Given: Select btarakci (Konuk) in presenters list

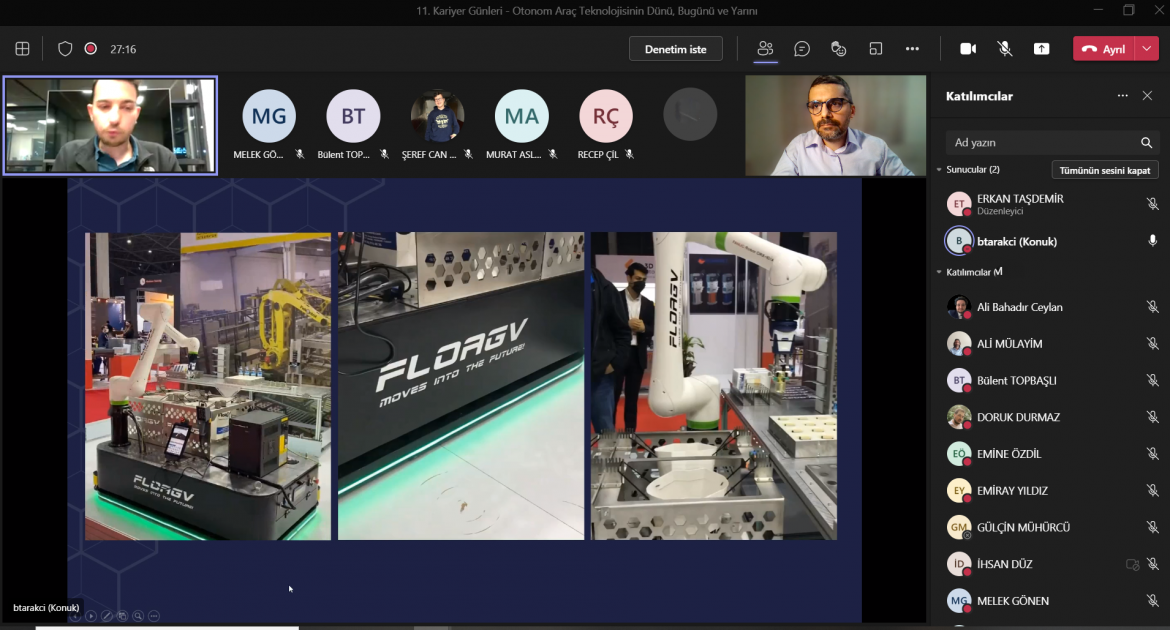Looking at the screenshot, I should [1051, 241].
